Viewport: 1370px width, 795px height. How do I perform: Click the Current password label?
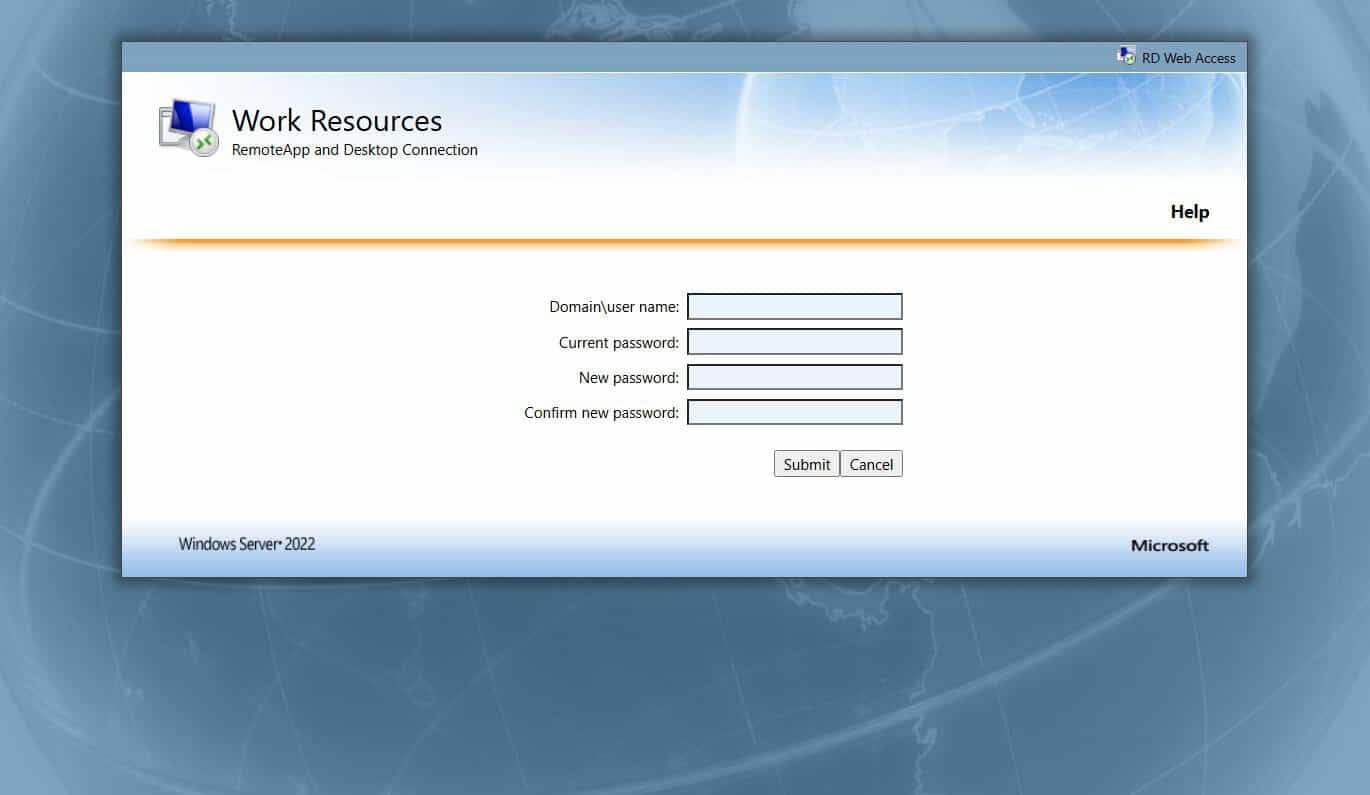tap(618, 341)
